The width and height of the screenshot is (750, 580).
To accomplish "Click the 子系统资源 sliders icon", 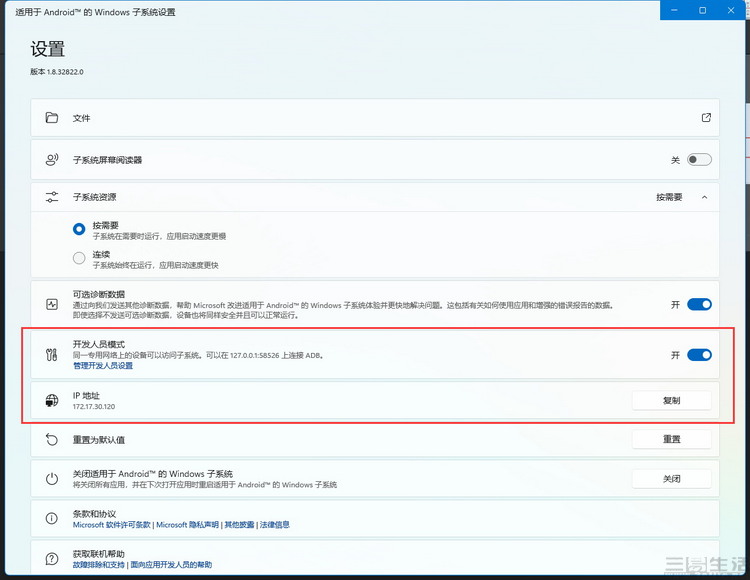I will (x=52, y=197).
